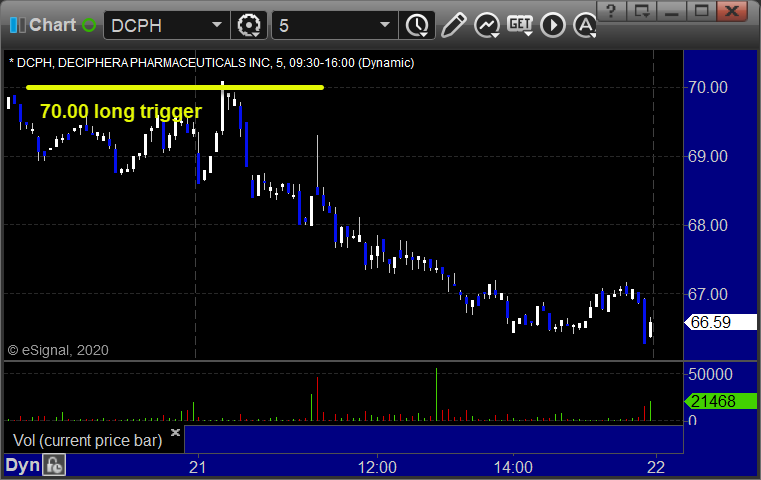Click the pop-out window button

[642, 11]
